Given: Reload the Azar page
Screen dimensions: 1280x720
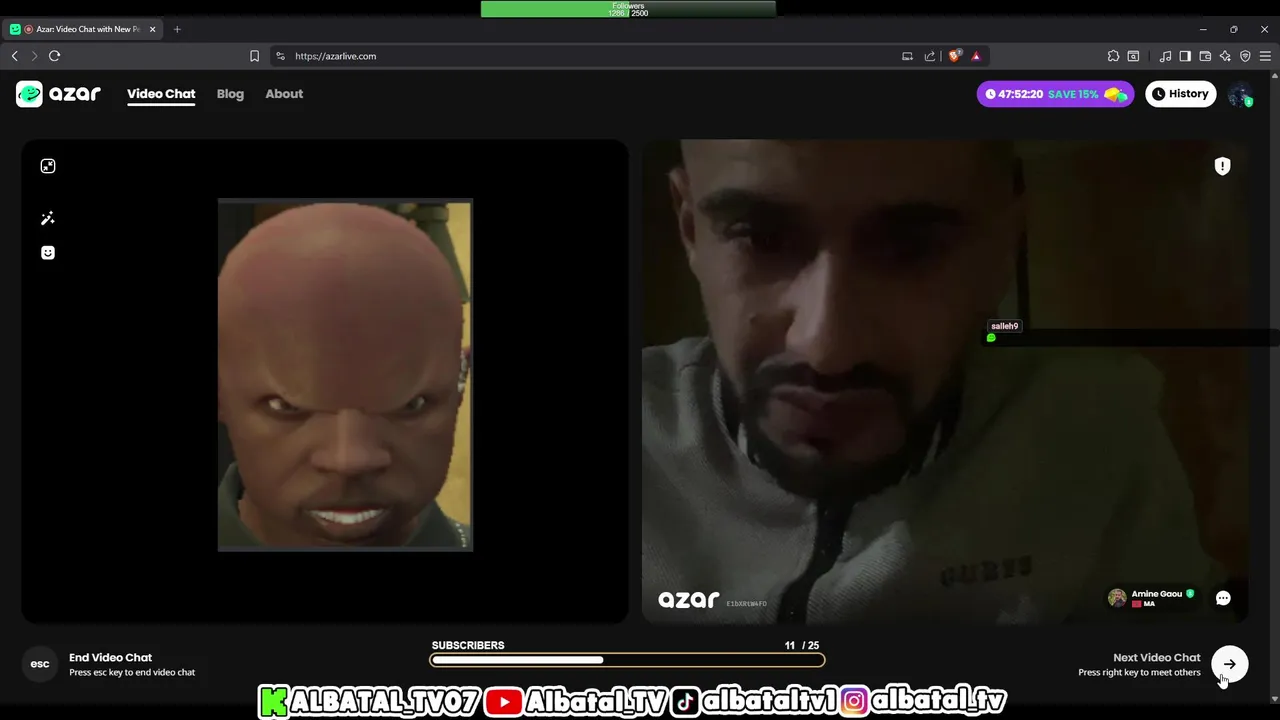Looking at the screenshot, I should click(55, 56).
